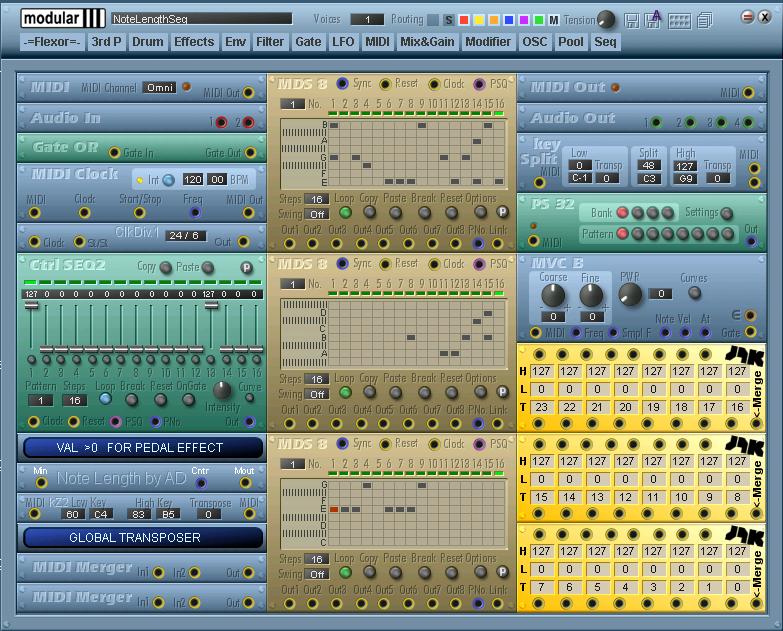Click the Gate Out jack on Gate OR

[x=250, y=152]
